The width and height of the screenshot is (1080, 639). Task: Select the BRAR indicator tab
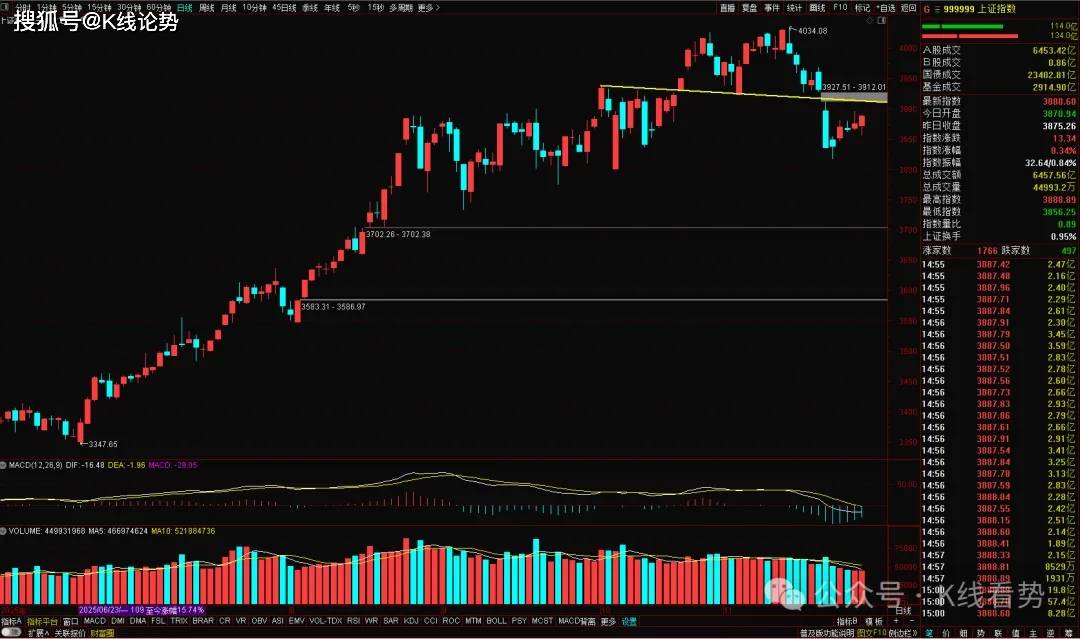[x=203, y=621]
